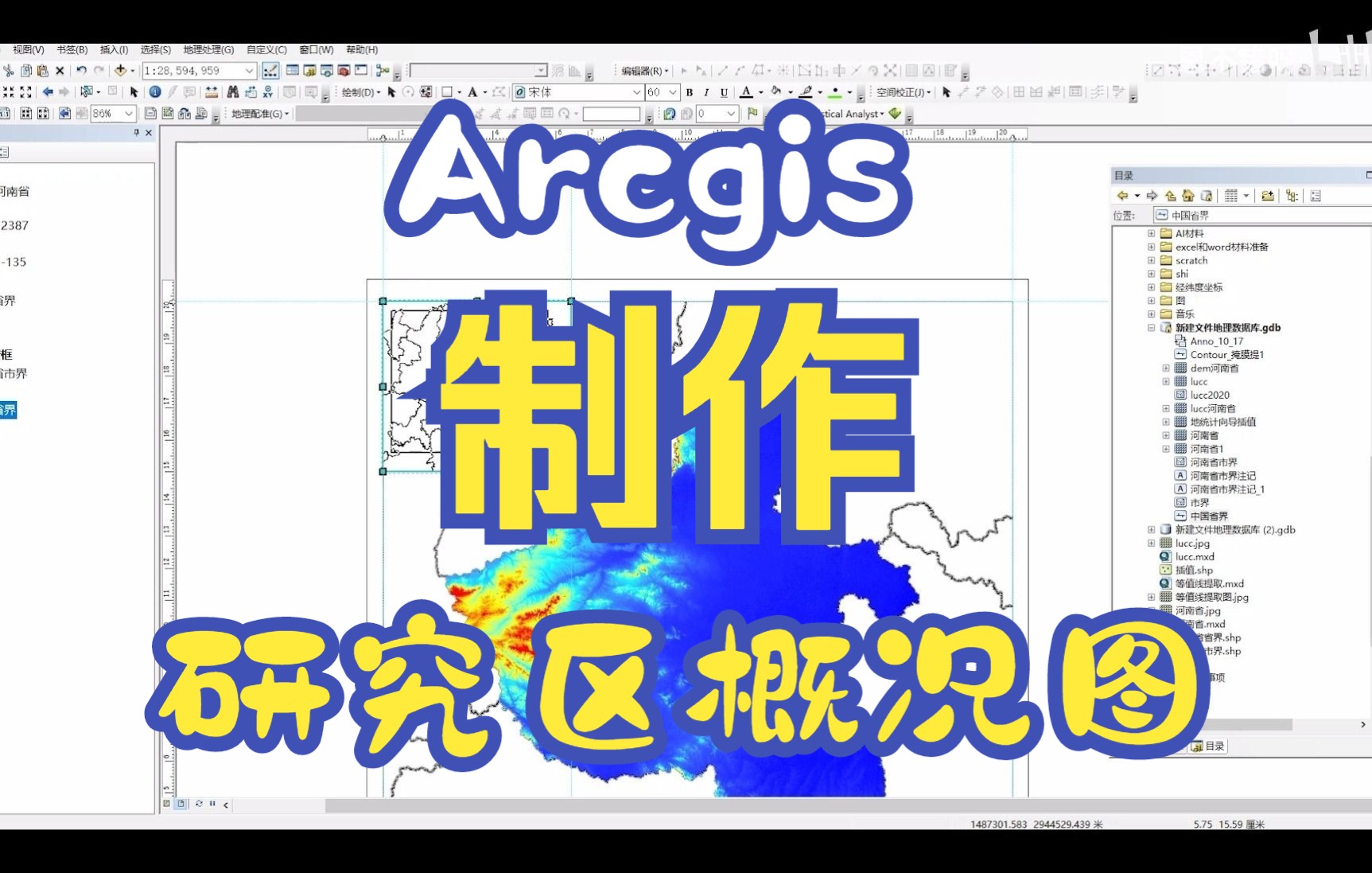Select the Select Elements arrow tool
1372x873 pixels.
point(134,92)
